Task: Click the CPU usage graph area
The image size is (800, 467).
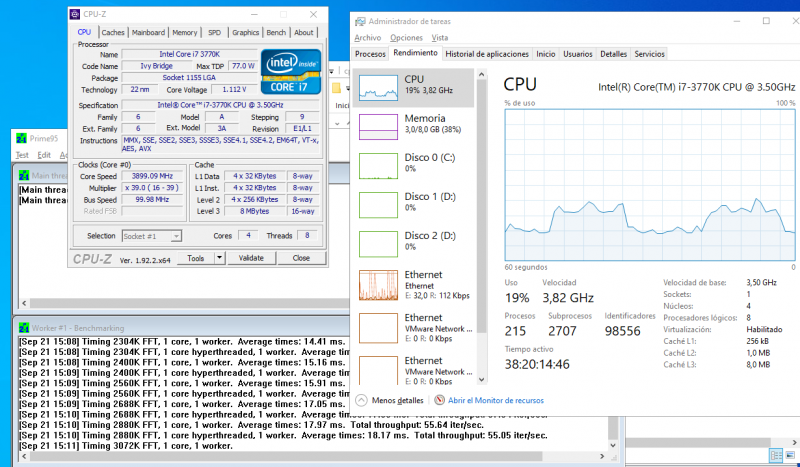Action: click(x=649, y=185)
